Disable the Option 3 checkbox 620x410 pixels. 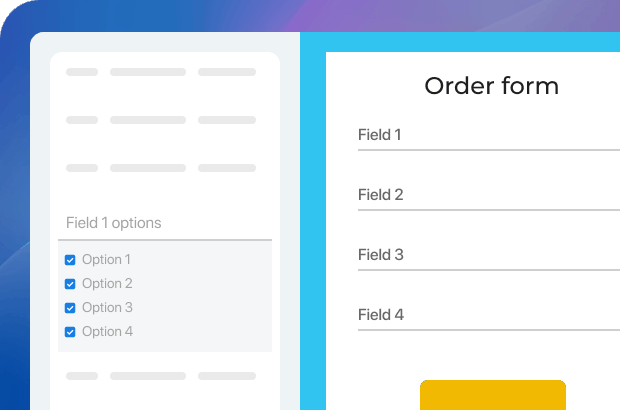pyautogui.click(x=70, y=308)
